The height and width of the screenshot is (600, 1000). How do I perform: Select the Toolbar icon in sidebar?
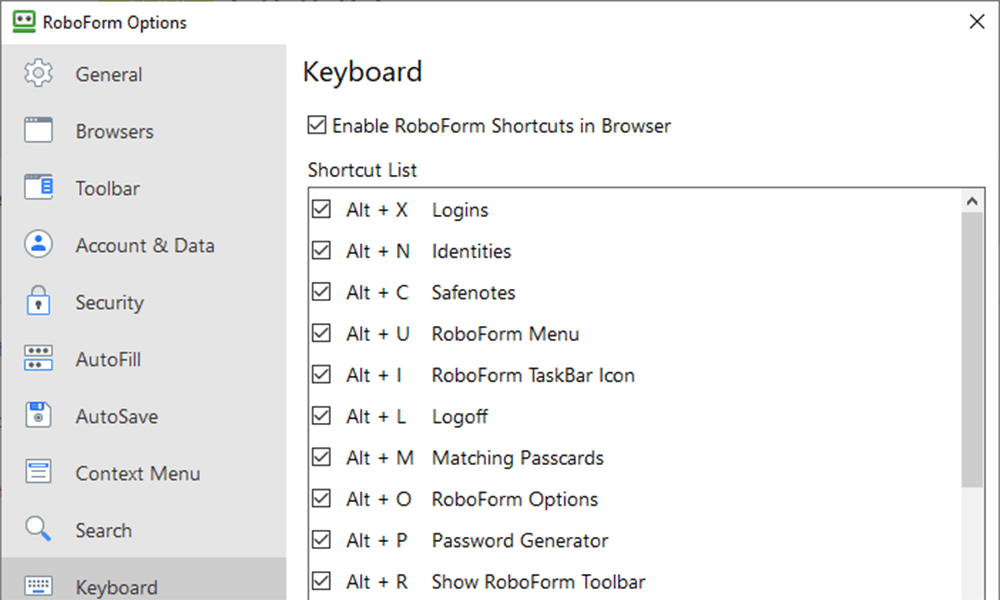click(x=38, y=187)
